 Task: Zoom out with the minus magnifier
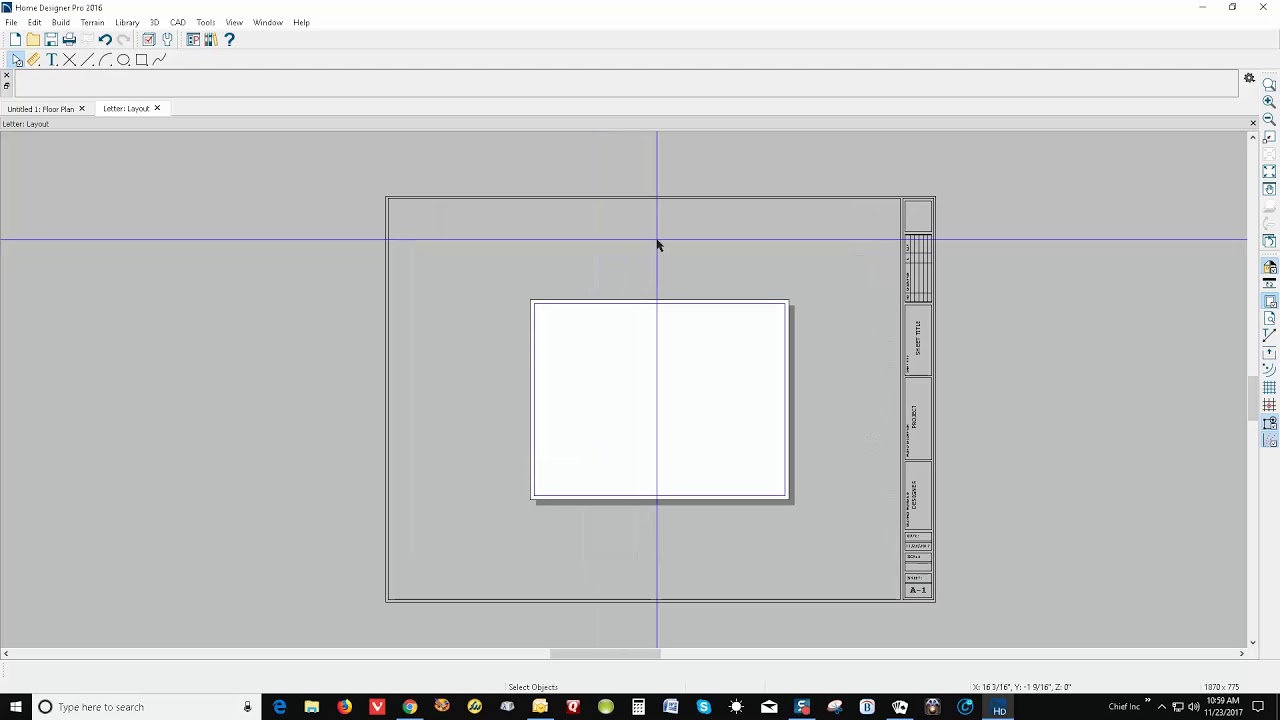click(x=1270, y=120)
